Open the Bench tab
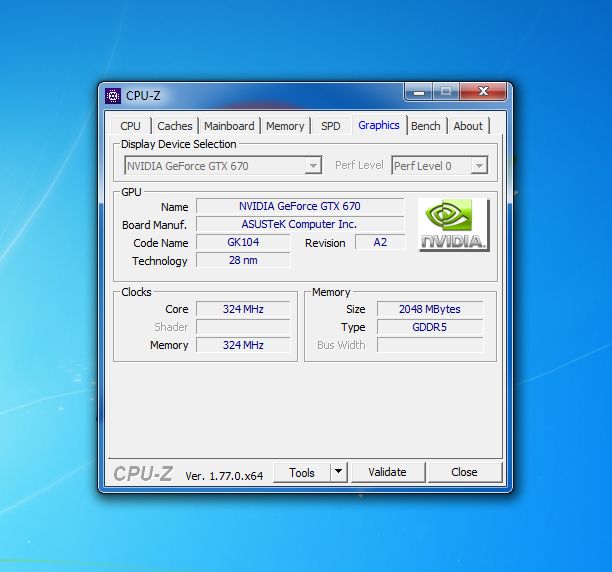The width and height of the screenshot is (612, 572). click(425, 126)
